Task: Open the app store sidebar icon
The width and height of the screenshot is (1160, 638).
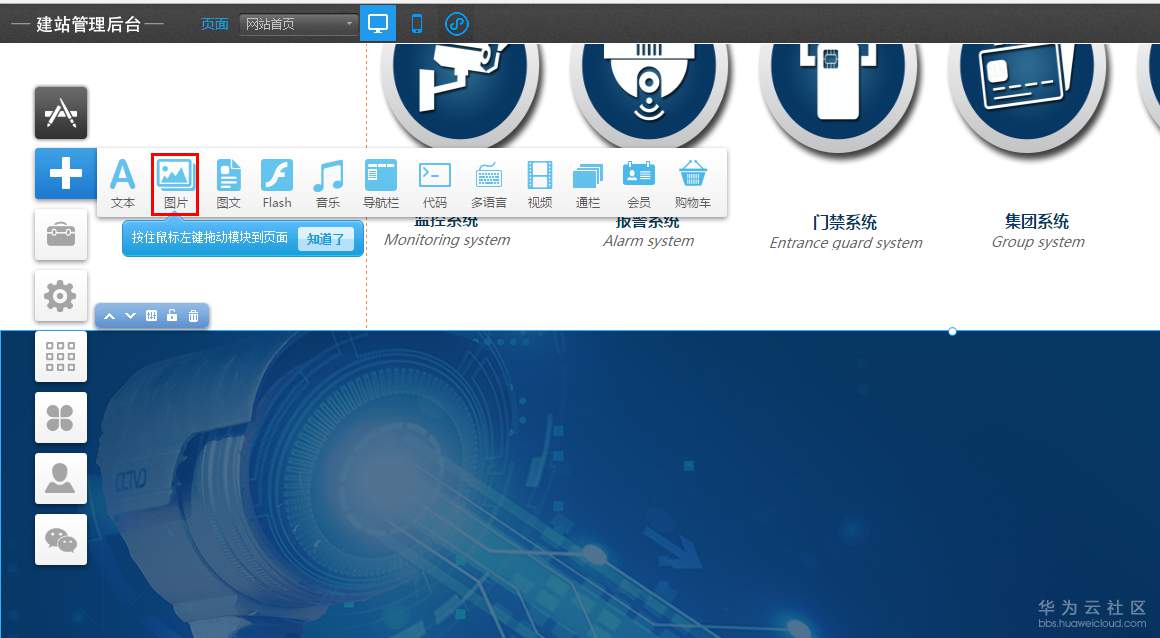Action: [x=61, y=113]
